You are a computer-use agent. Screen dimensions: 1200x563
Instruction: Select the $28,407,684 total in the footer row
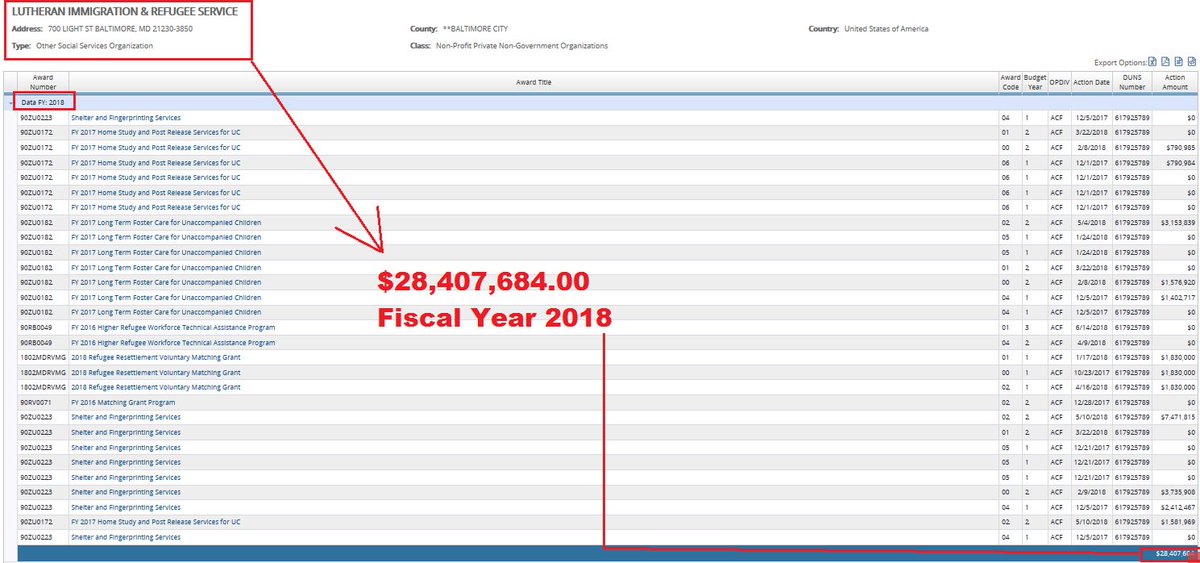(1175, 552)
